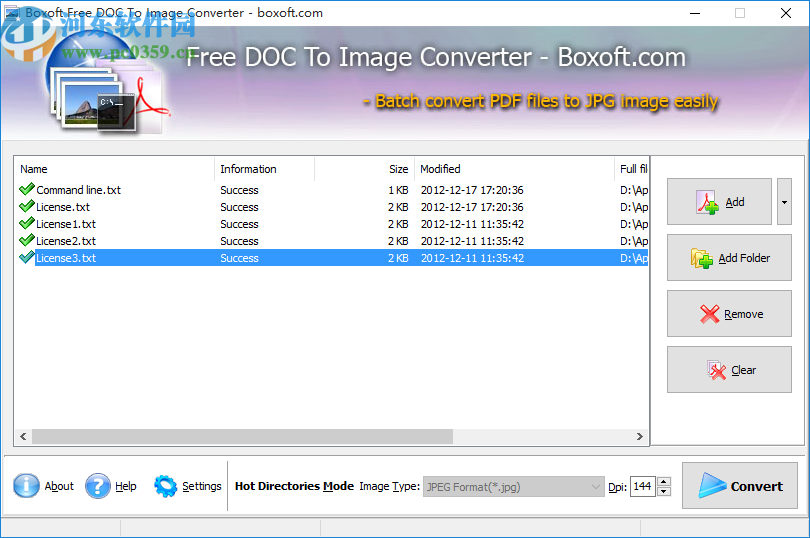Click the checkmark beside License2.txt

click(x=27, y=240)
